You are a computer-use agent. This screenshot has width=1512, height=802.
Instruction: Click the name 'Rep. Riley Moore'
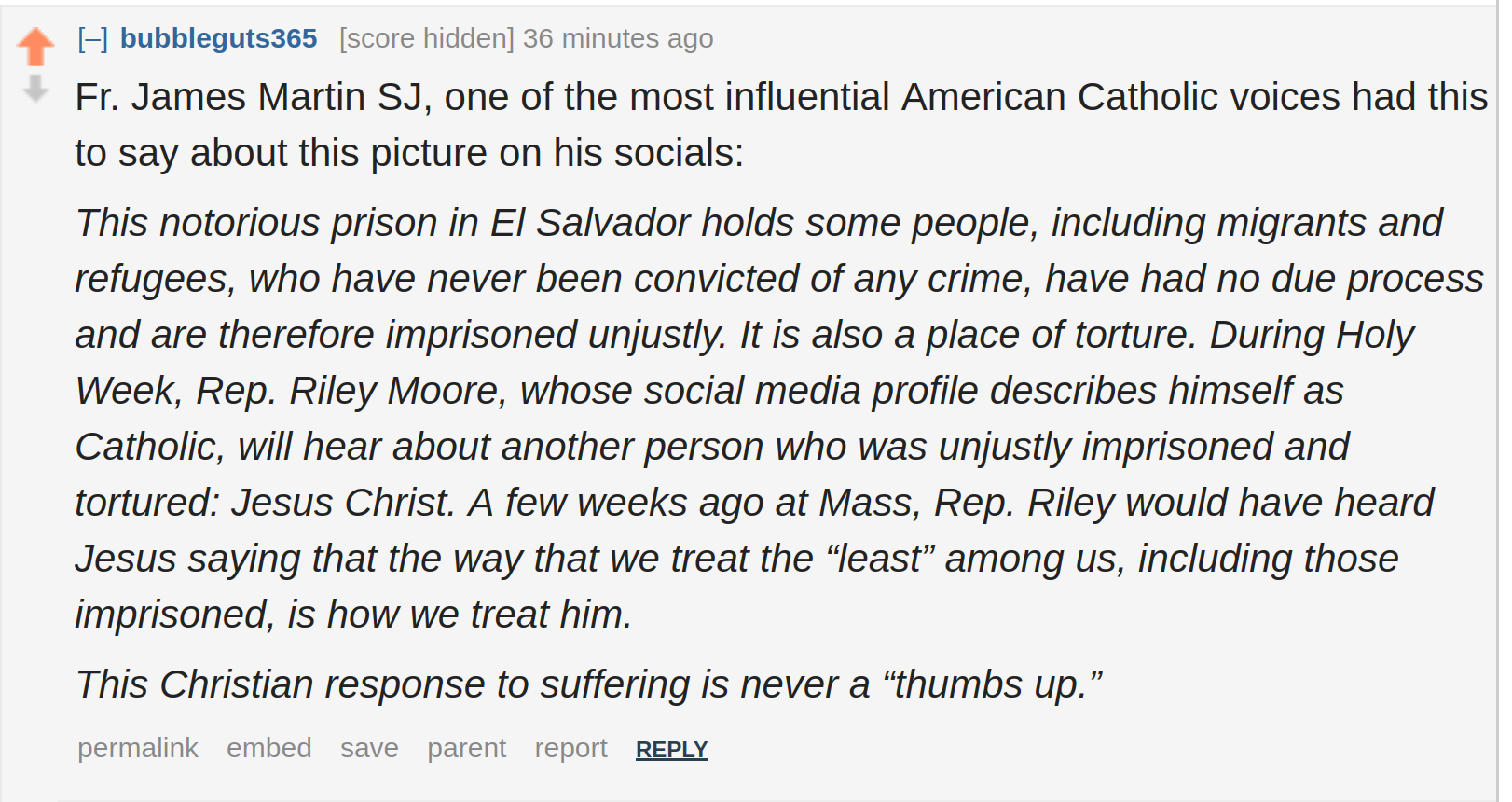[x=348, y=392]
